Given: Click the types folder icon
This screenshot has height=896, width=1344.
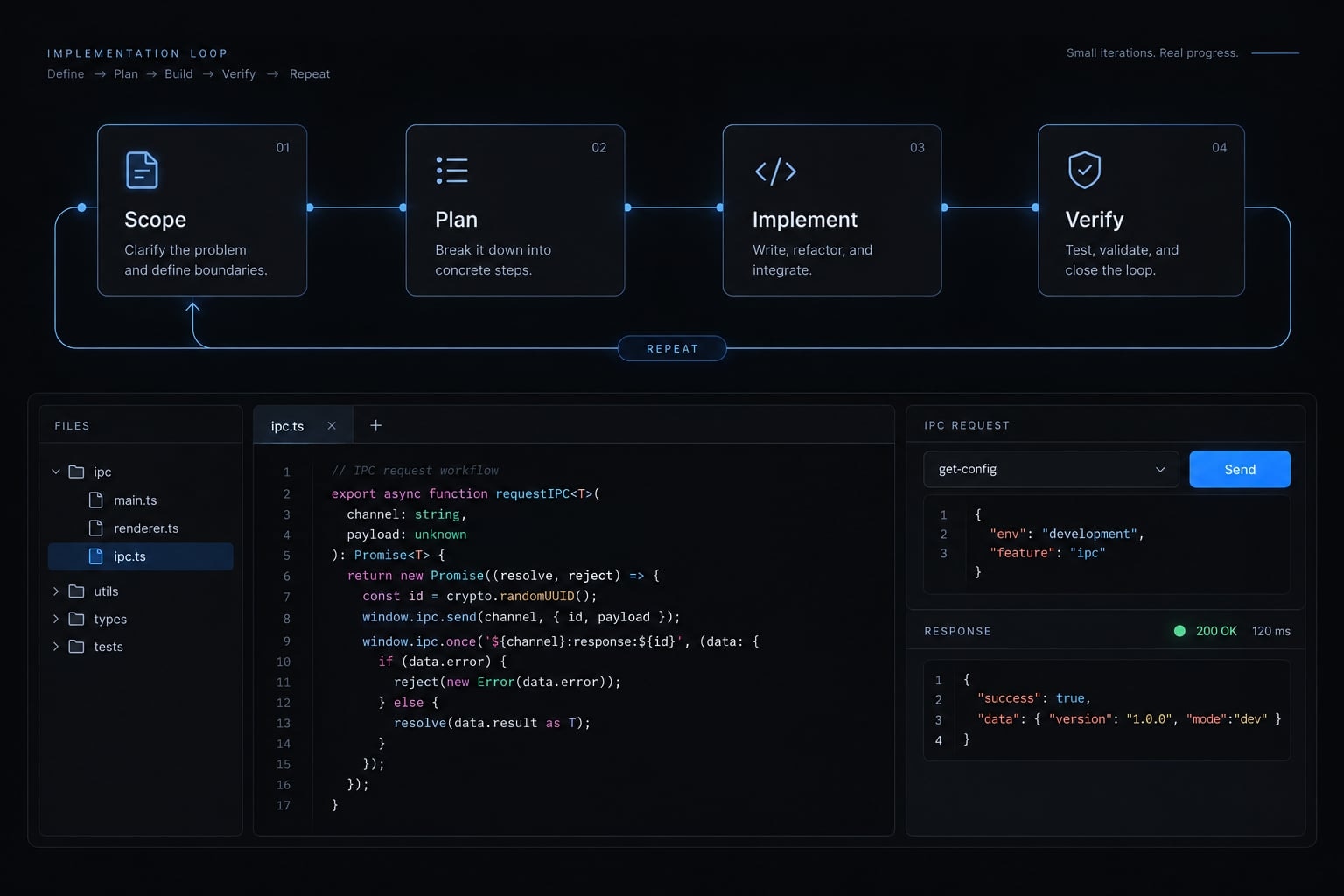Looking at the screenshot, I should pyautogui.click(x=77, y=619).
